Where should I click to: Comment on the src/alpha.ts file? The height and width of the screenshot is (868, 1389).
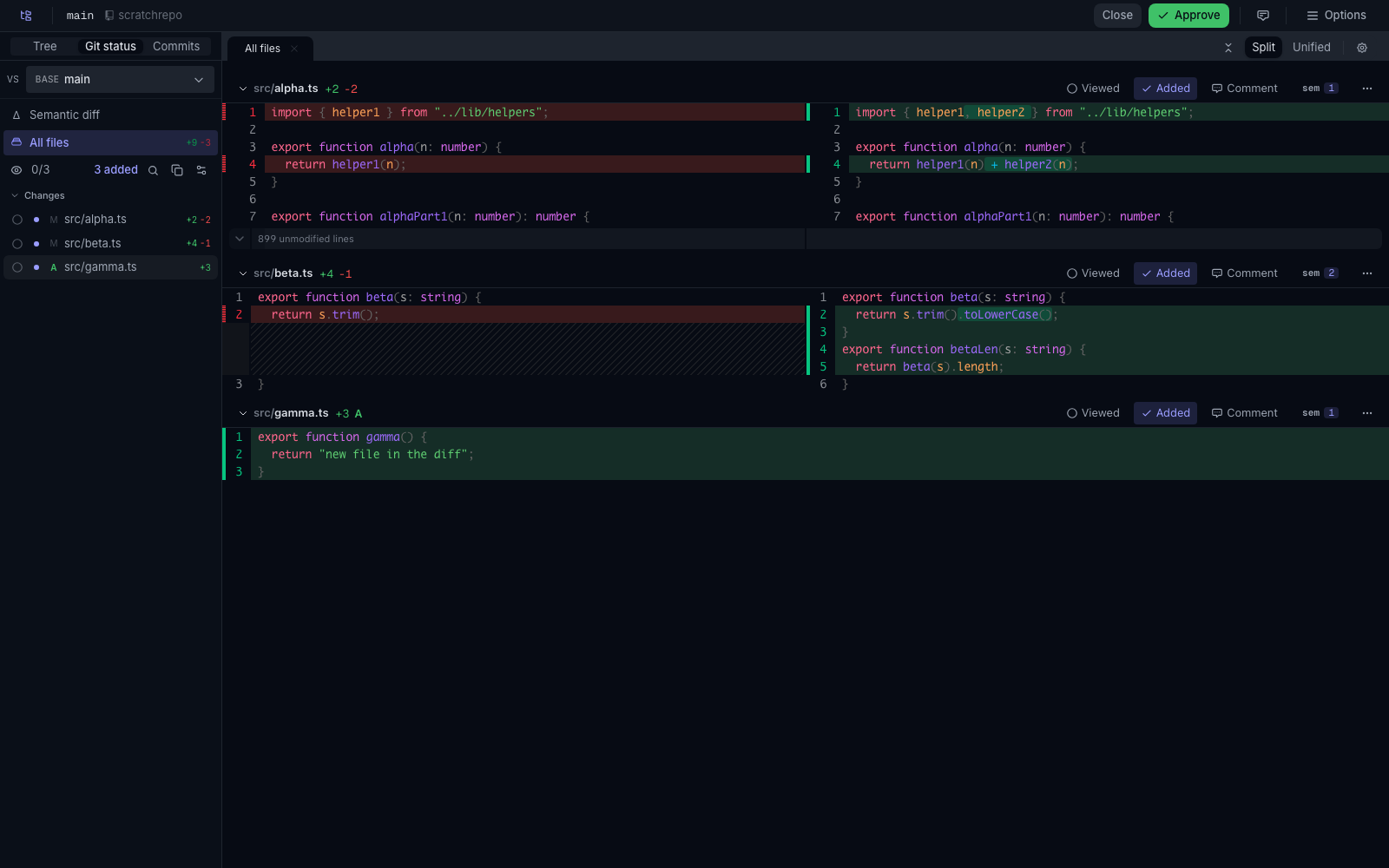click(x=1244, y=89)
